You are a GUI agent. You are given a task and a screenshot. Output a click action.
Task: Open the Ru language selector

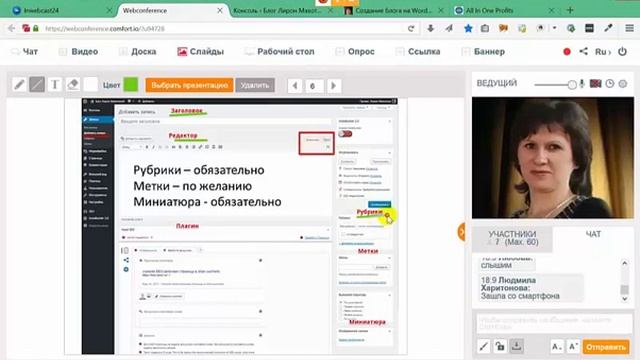603,52
